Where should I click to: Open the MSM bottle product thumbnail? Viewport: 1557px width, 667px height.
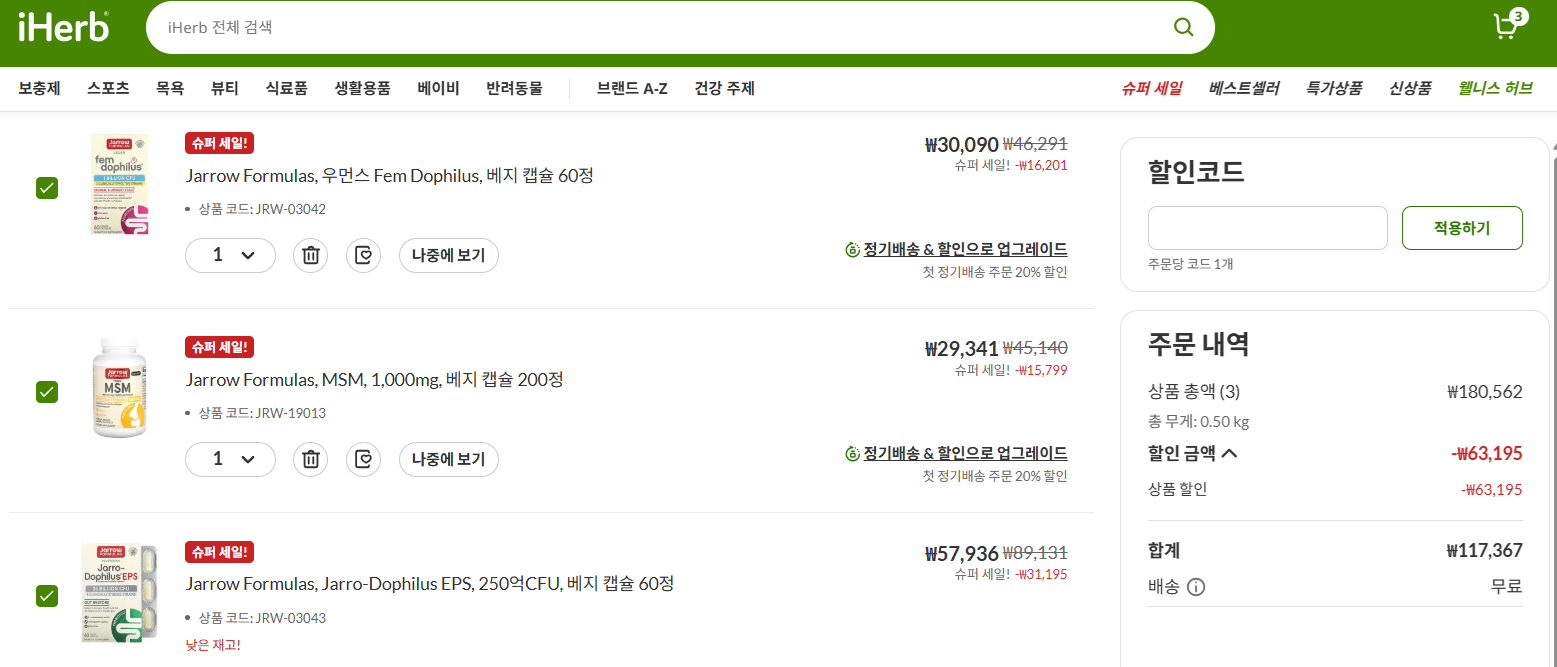[x=119, y=388]
